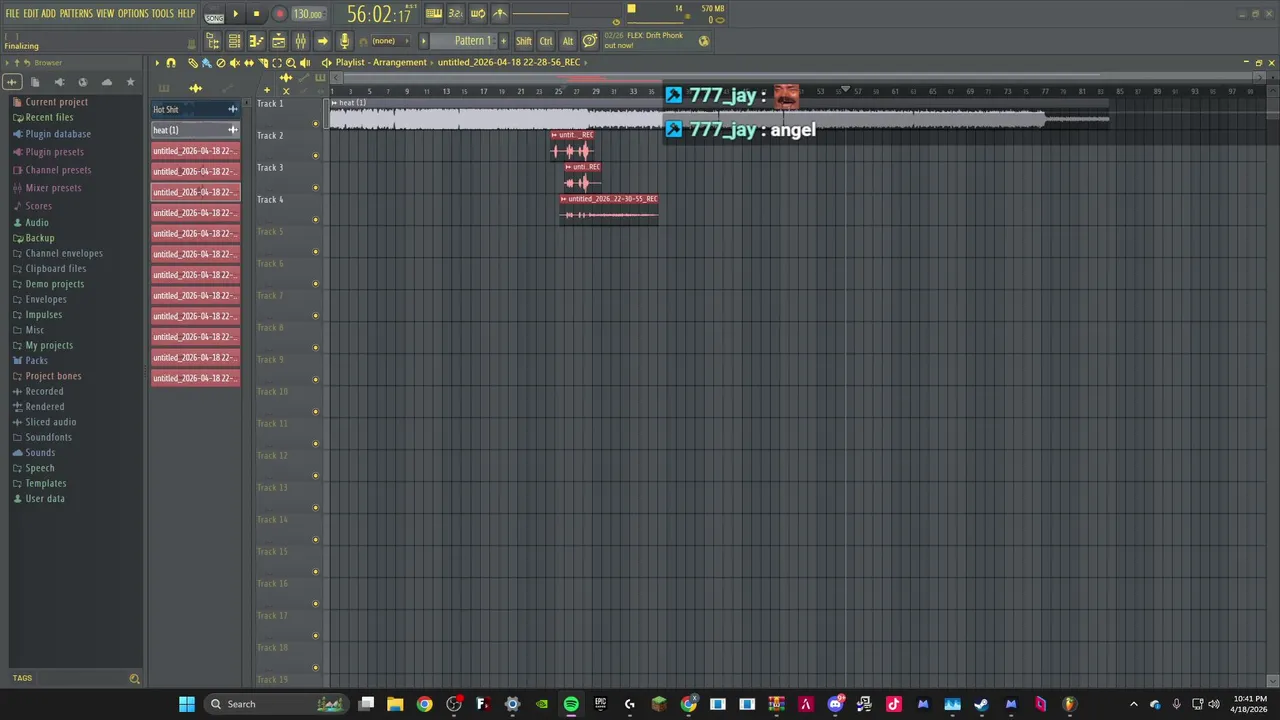Click the yellow arrow icon next to mixer button

click(322, 41)
